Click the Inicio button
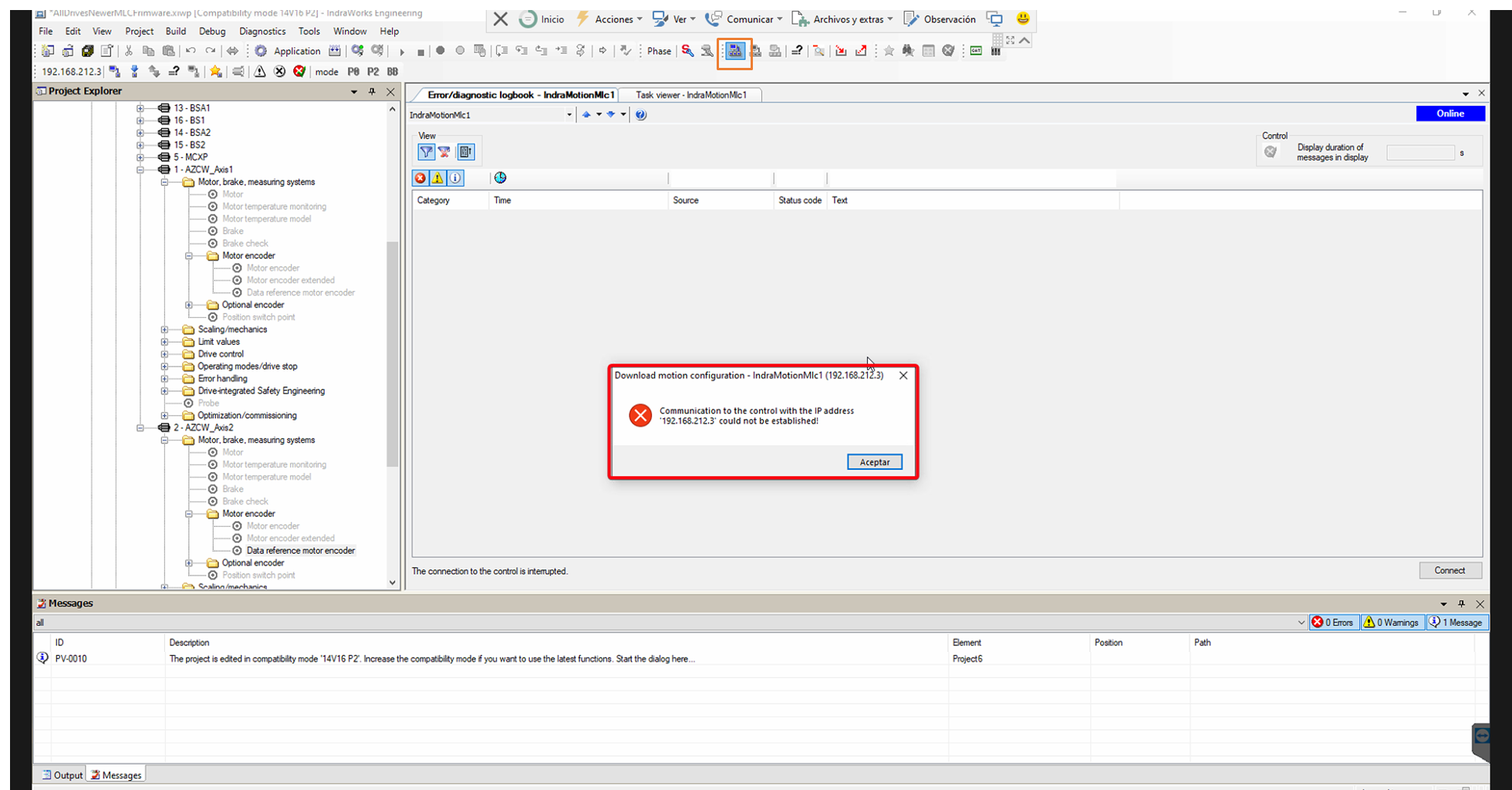The image size is (1512, 790). pos(542,19)
